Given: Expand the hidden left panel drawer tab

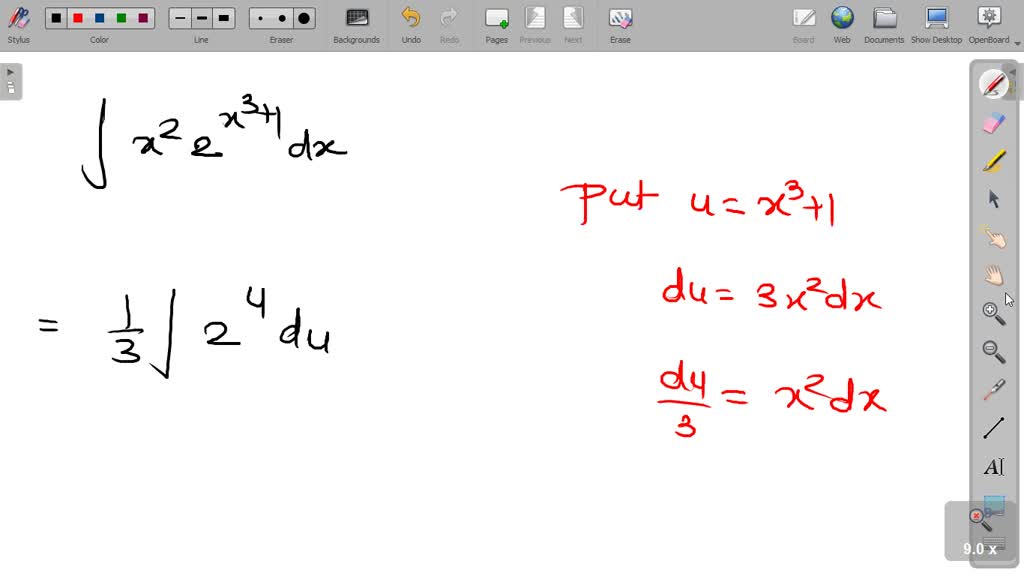Looking at the screenshot, I should (x=10, y=72).
